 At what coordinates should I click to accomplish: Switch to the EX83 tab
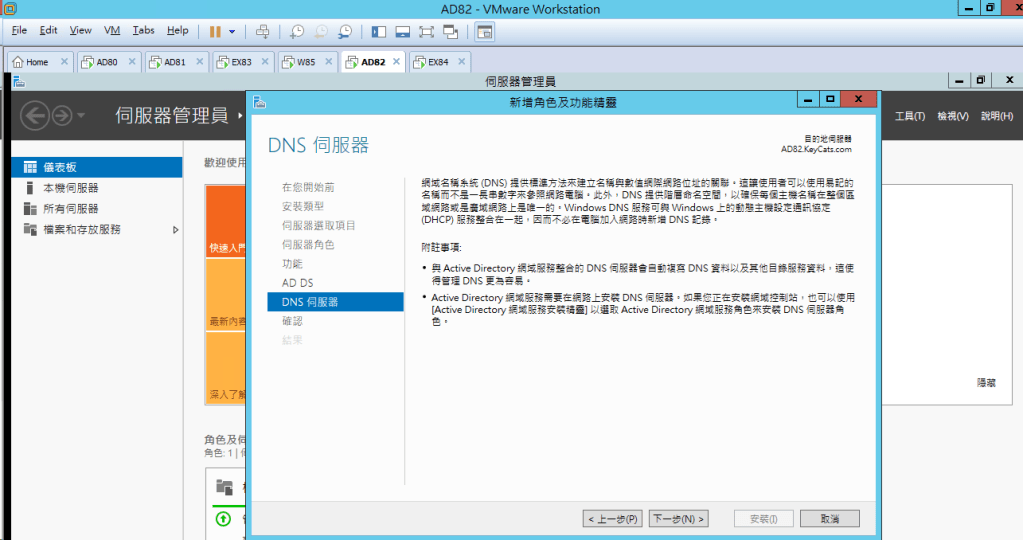pos(240,62)
